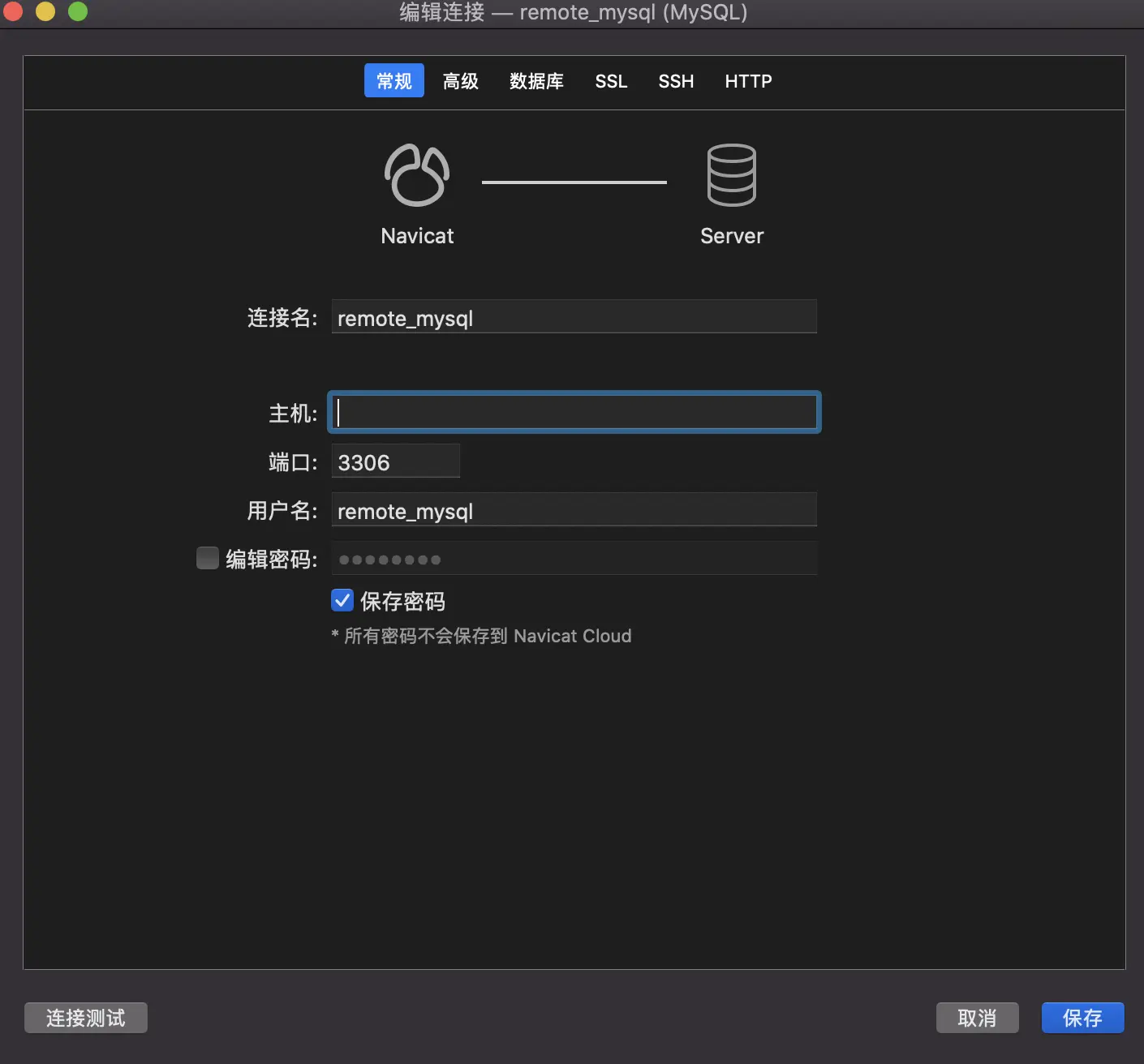Switch to the SSH tab
The image size is (1144, 1064).
tap(676, 81)
